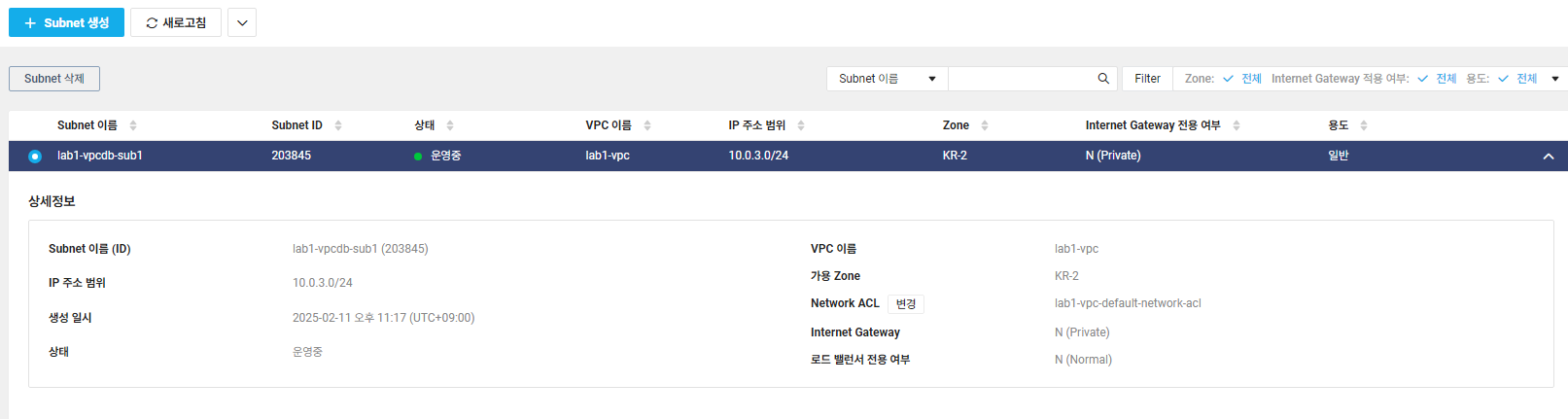
Task: Select the lab1-vpcdb-sub1 radio button
Action: click(35, 157)
